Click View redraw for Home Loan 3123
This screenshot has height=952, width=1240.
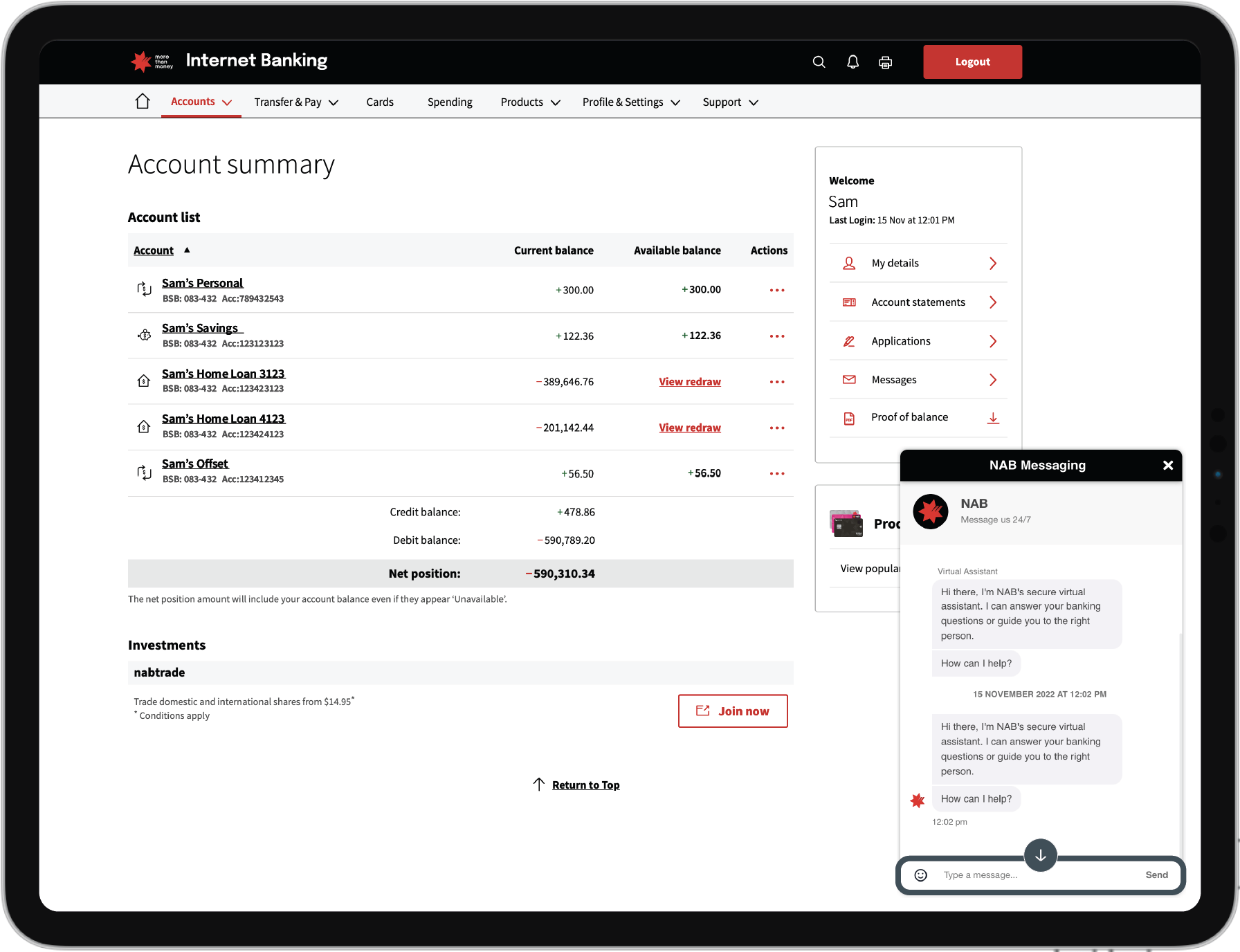click(689, 382)
